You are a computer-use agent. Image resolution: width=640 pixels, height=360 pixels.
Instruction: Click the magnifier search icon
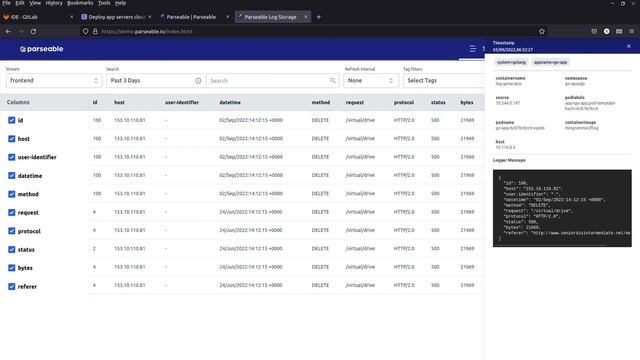pos(333,81)
